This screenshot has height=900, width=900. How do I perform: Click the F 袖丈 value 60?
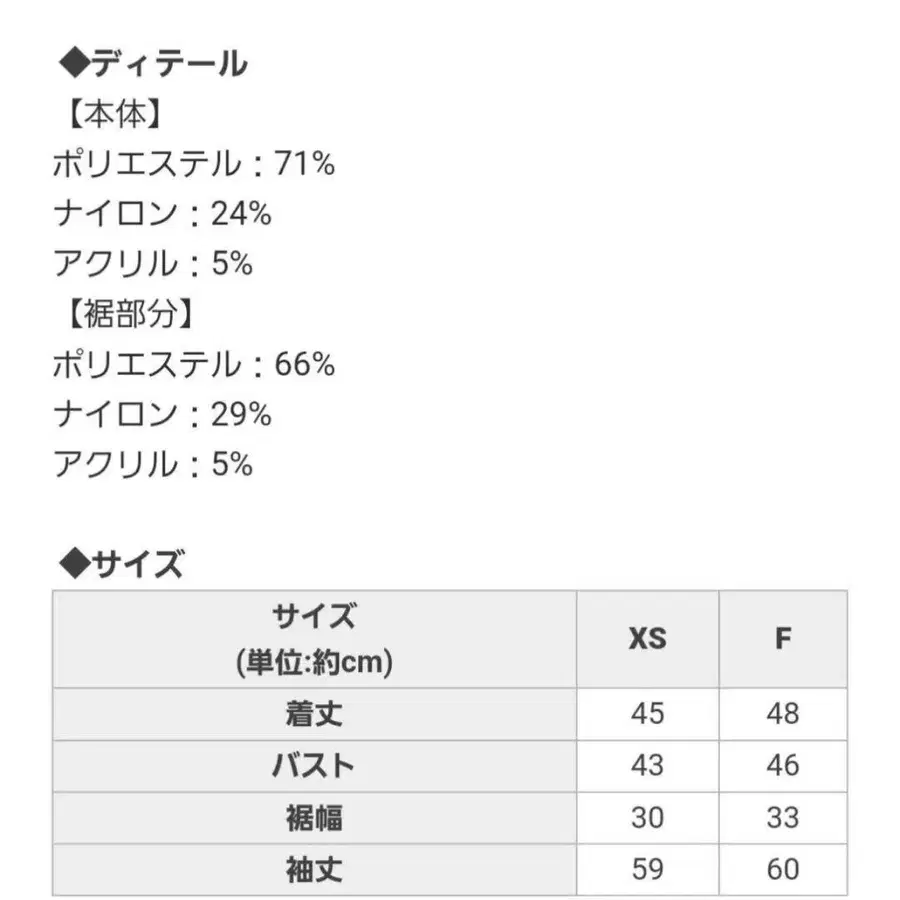point(783,869)
